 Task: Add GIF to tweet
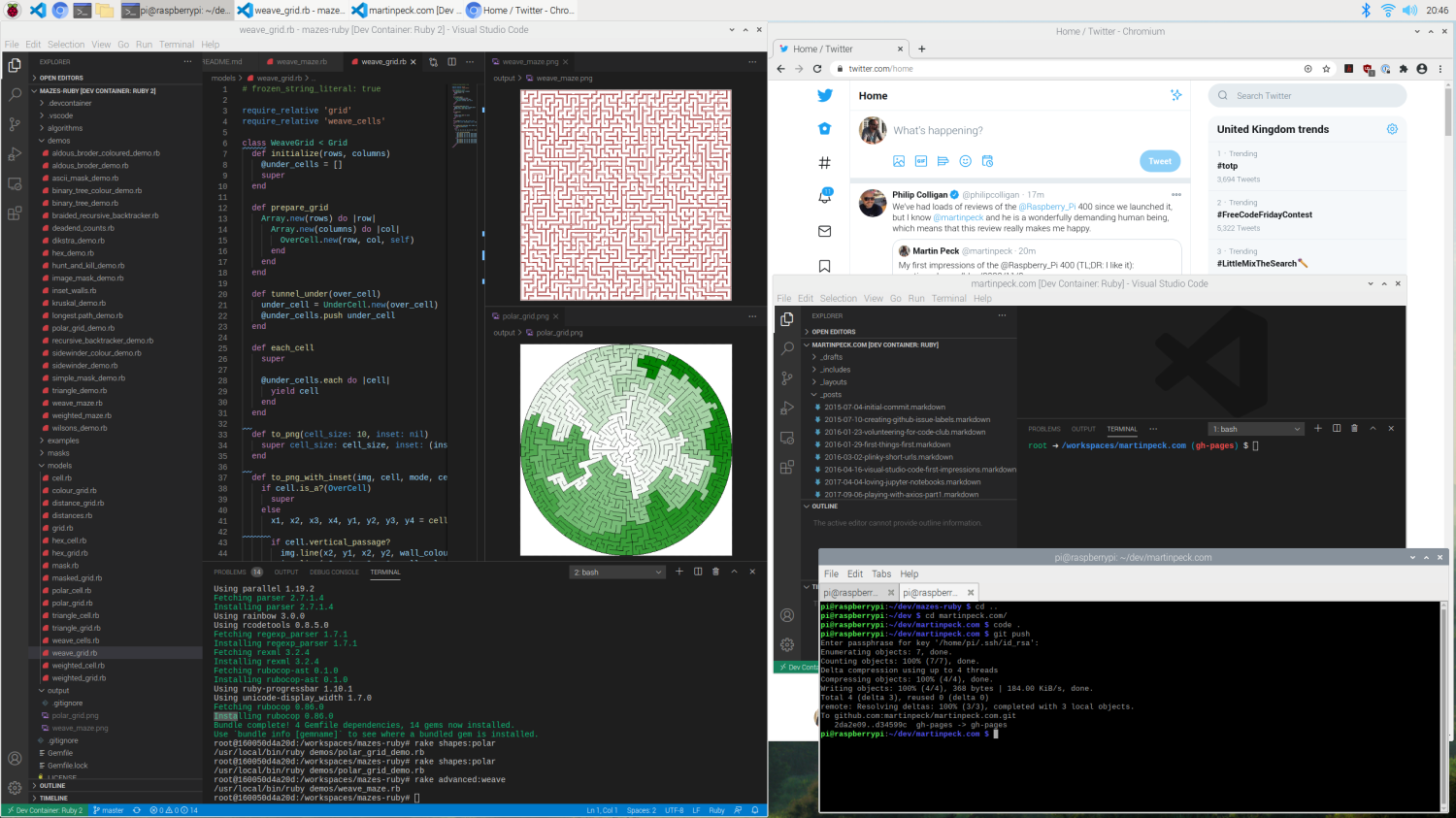coord(921,161)
